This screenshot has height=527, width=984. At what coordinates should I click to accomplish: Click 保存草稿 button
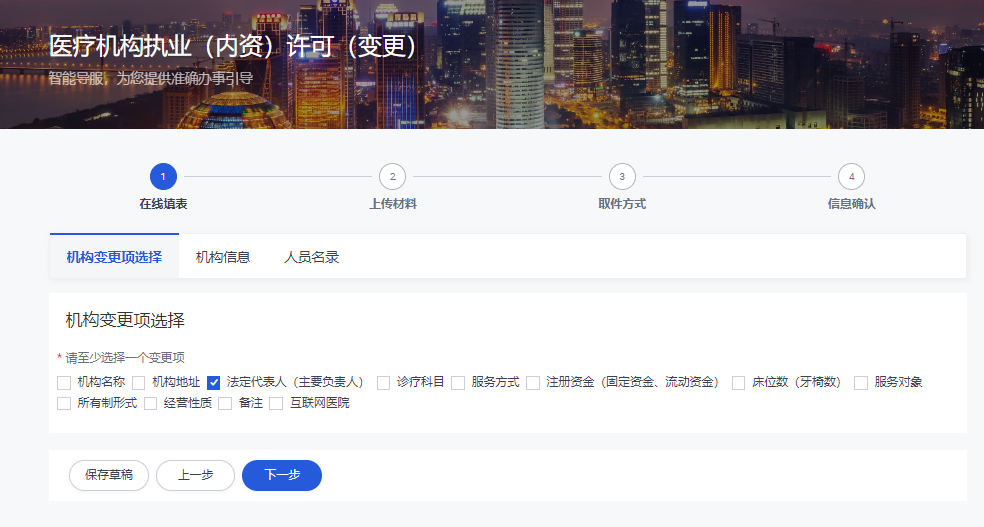coord(109,475)
